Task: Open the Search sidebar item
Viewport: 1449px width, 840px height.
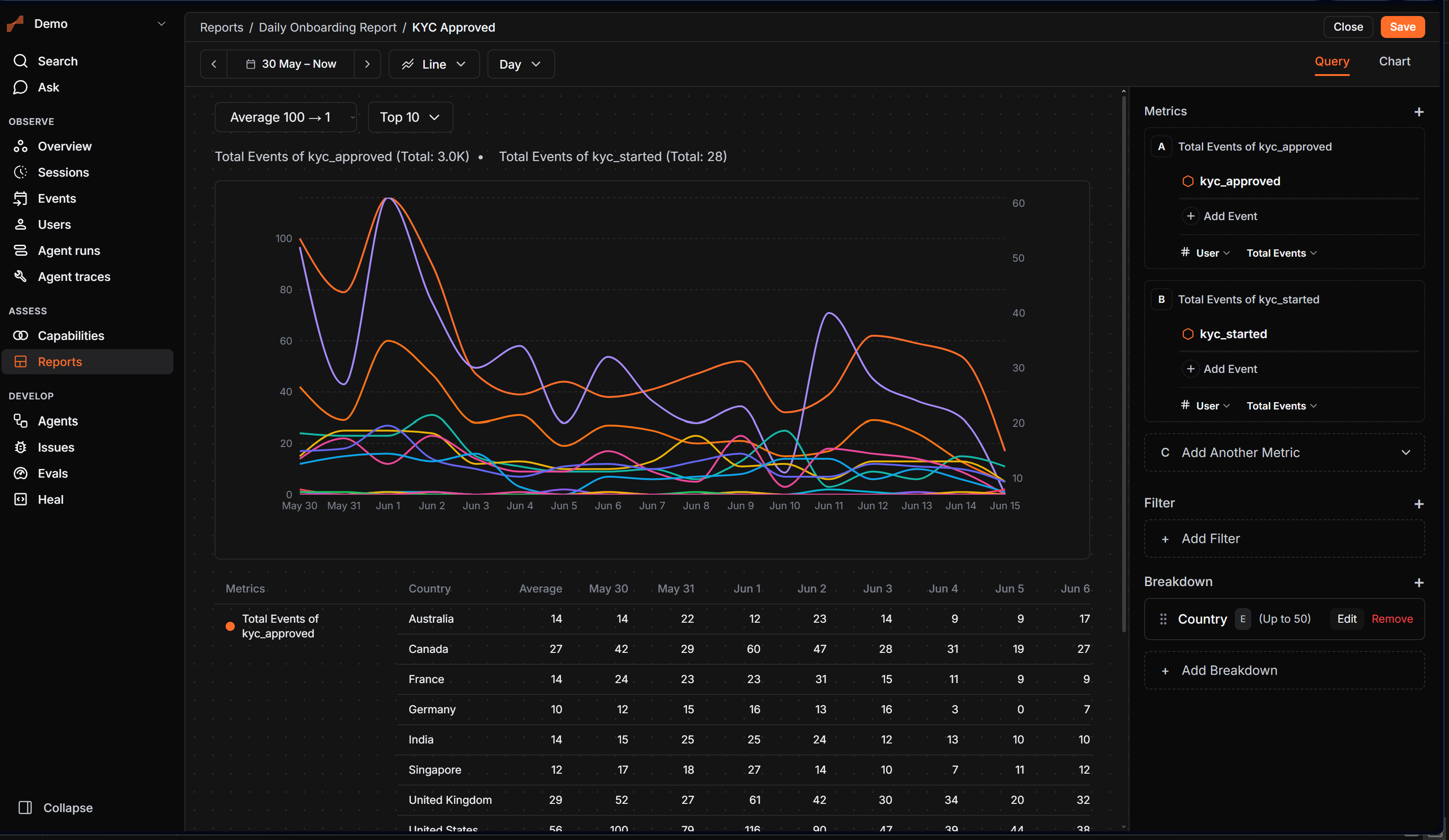Action: click(x=87, y=61)
